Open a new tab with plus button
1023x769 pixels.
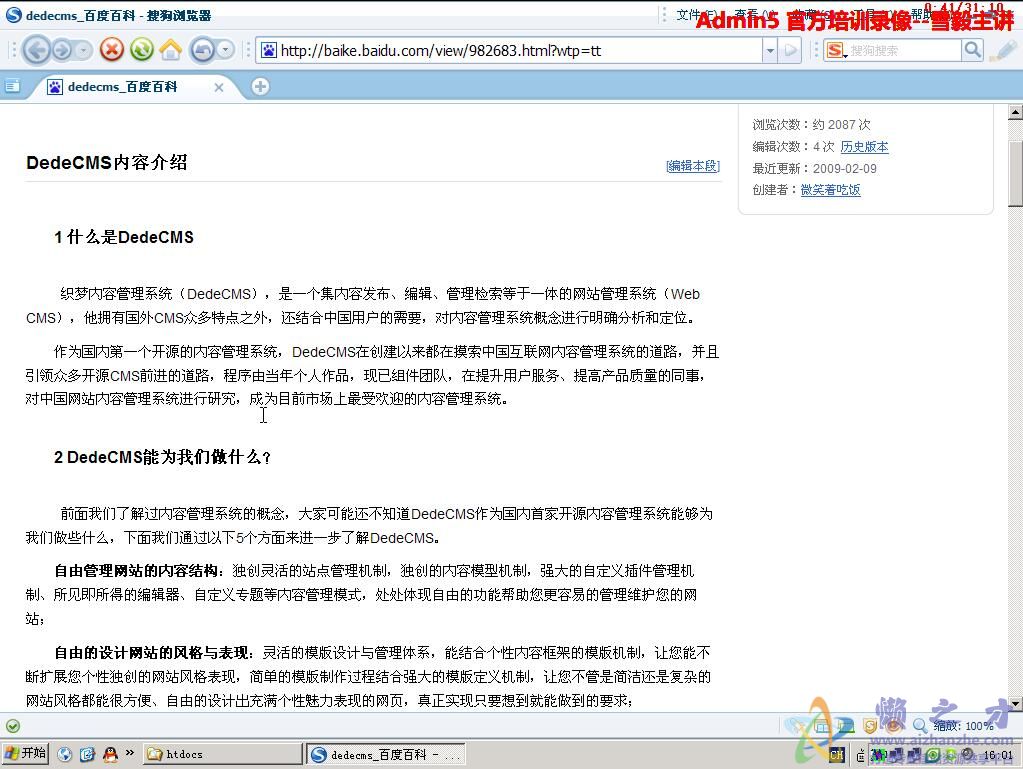click(260, 86)
